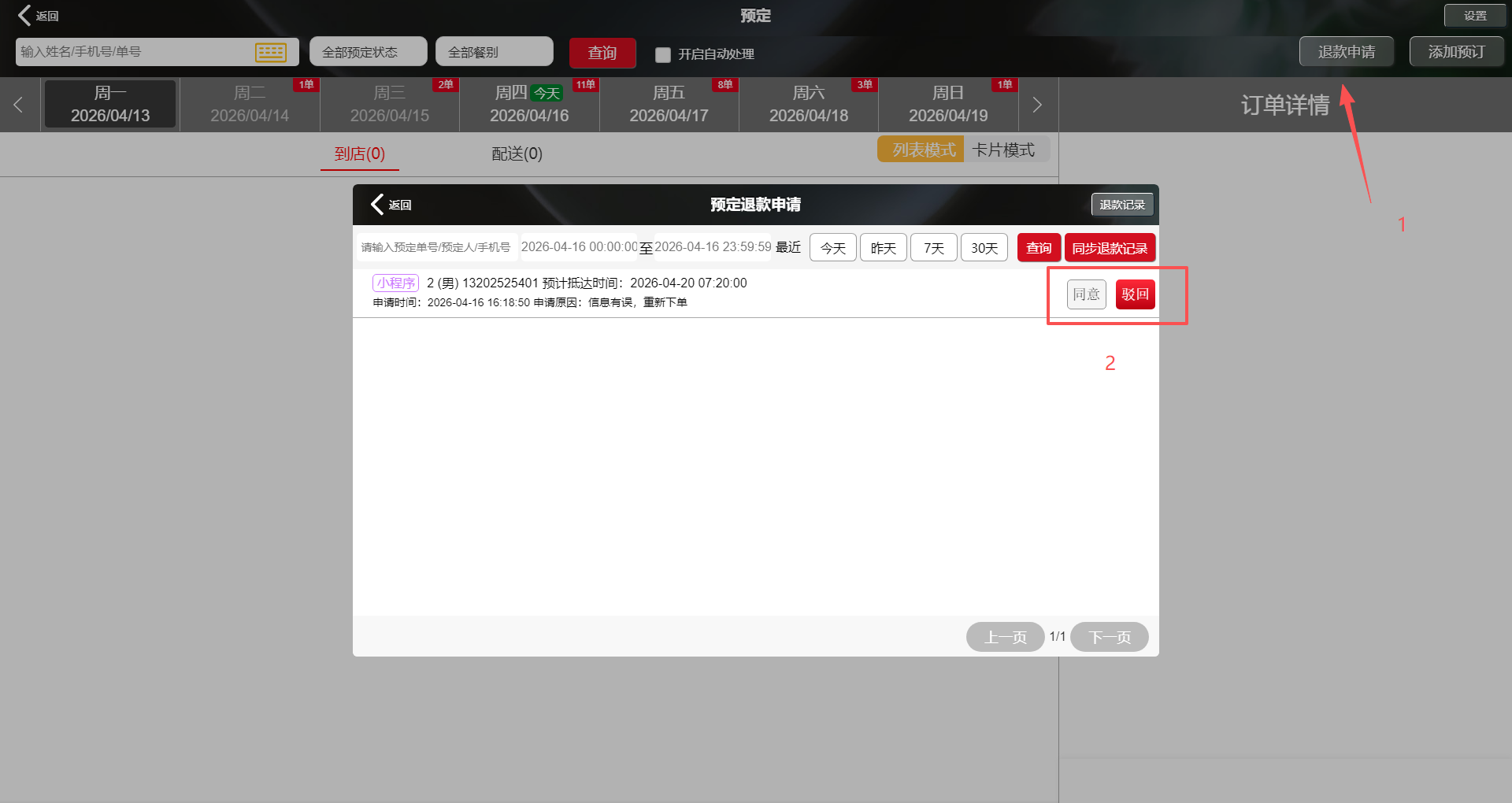This screenshot has width=1512, height=803.
Task: Go back using top-left 返回 arrow
Action: pos(38,16)
